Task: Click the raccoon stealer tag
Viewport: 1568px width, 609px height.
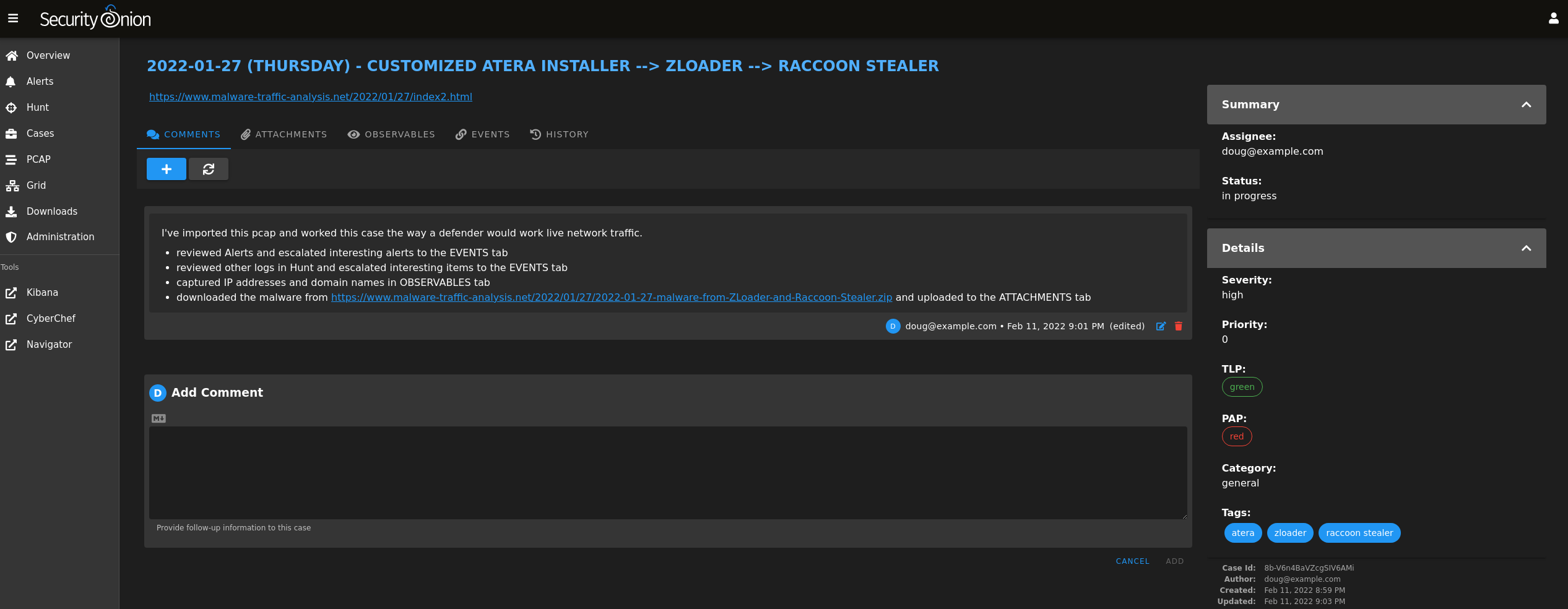Action: coord(1359,533)
